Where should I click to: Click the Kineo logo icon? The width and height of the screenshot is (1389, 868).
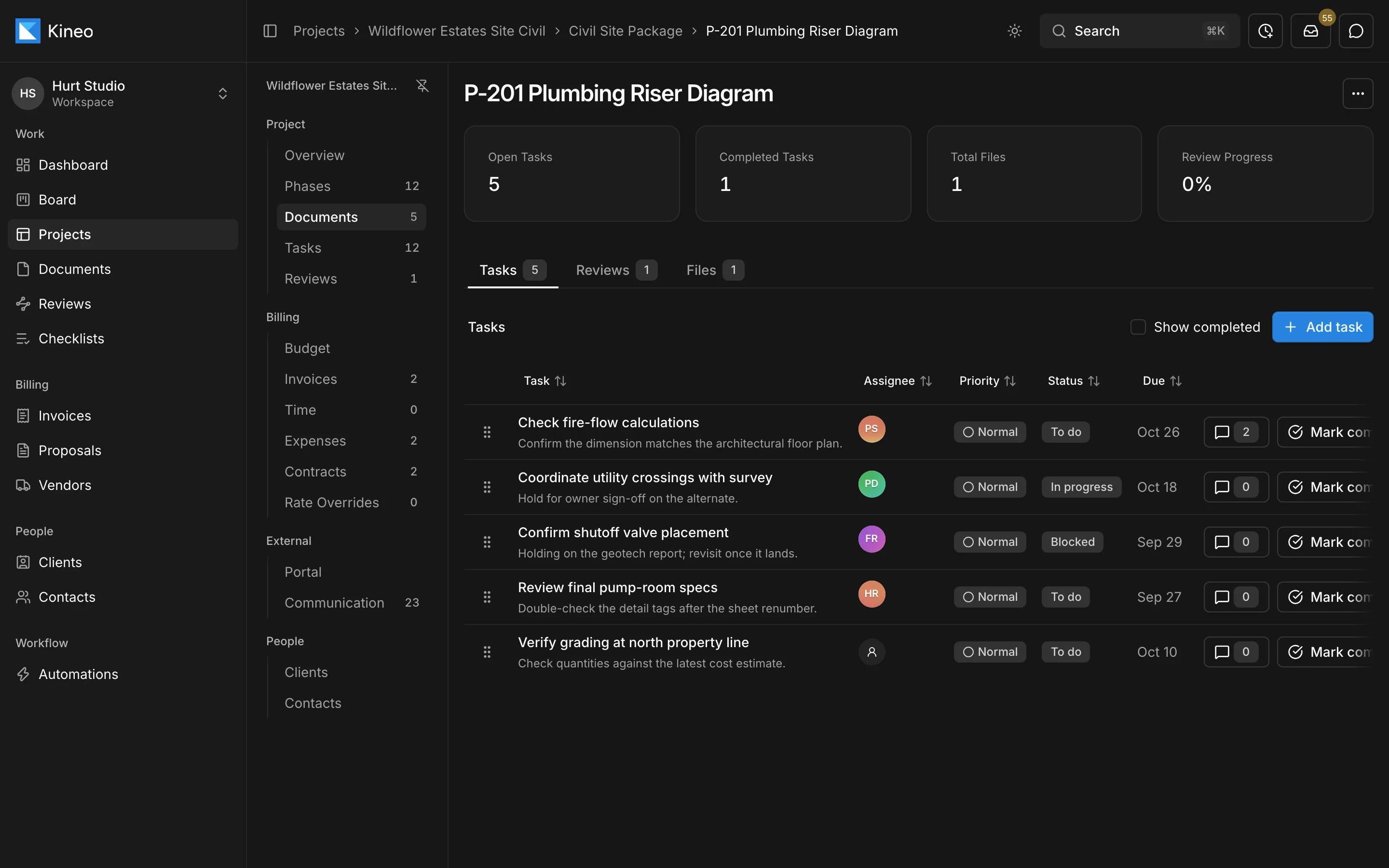point(27,31)
